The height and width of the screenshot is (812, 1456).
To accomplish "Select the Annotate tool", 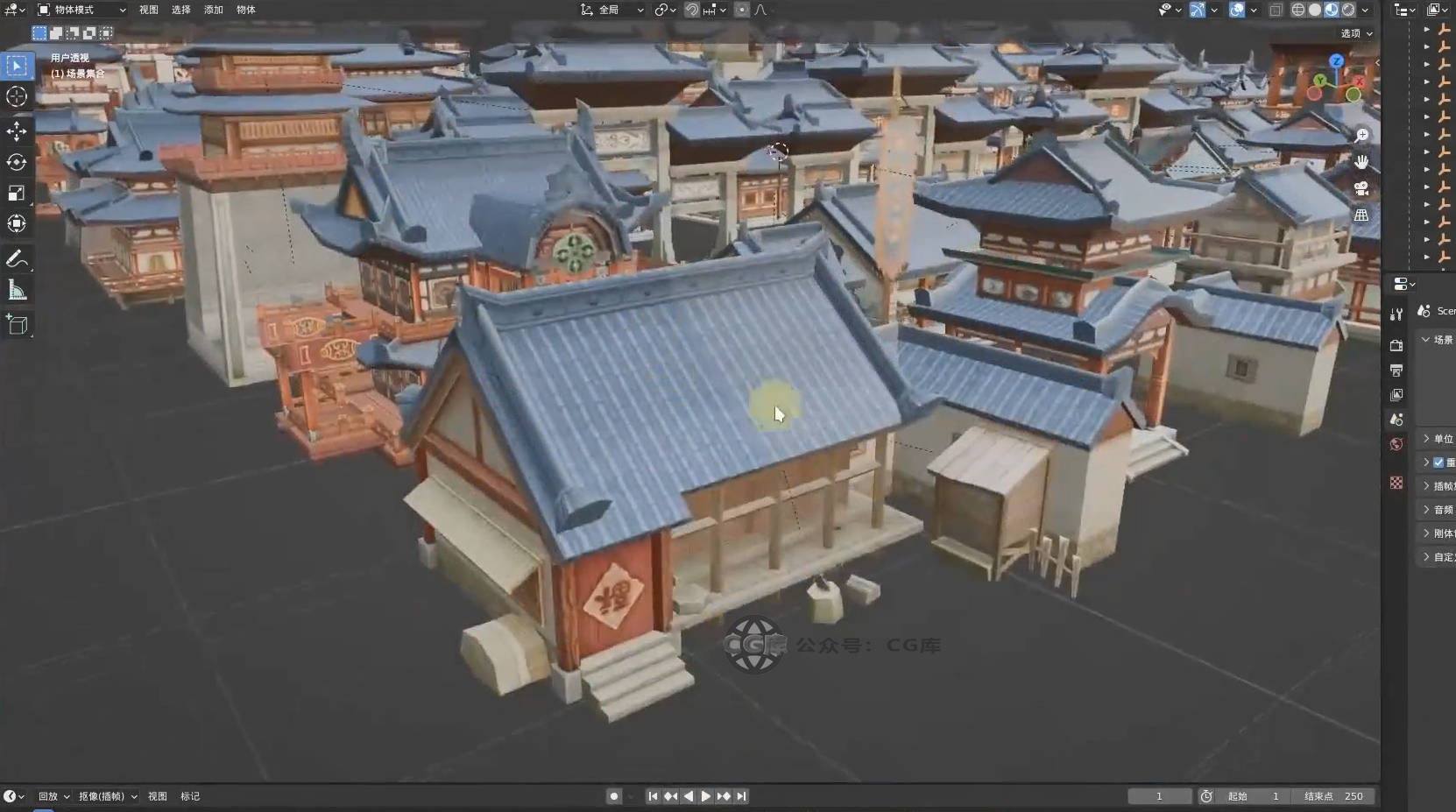I will click(x=17, y=258).
